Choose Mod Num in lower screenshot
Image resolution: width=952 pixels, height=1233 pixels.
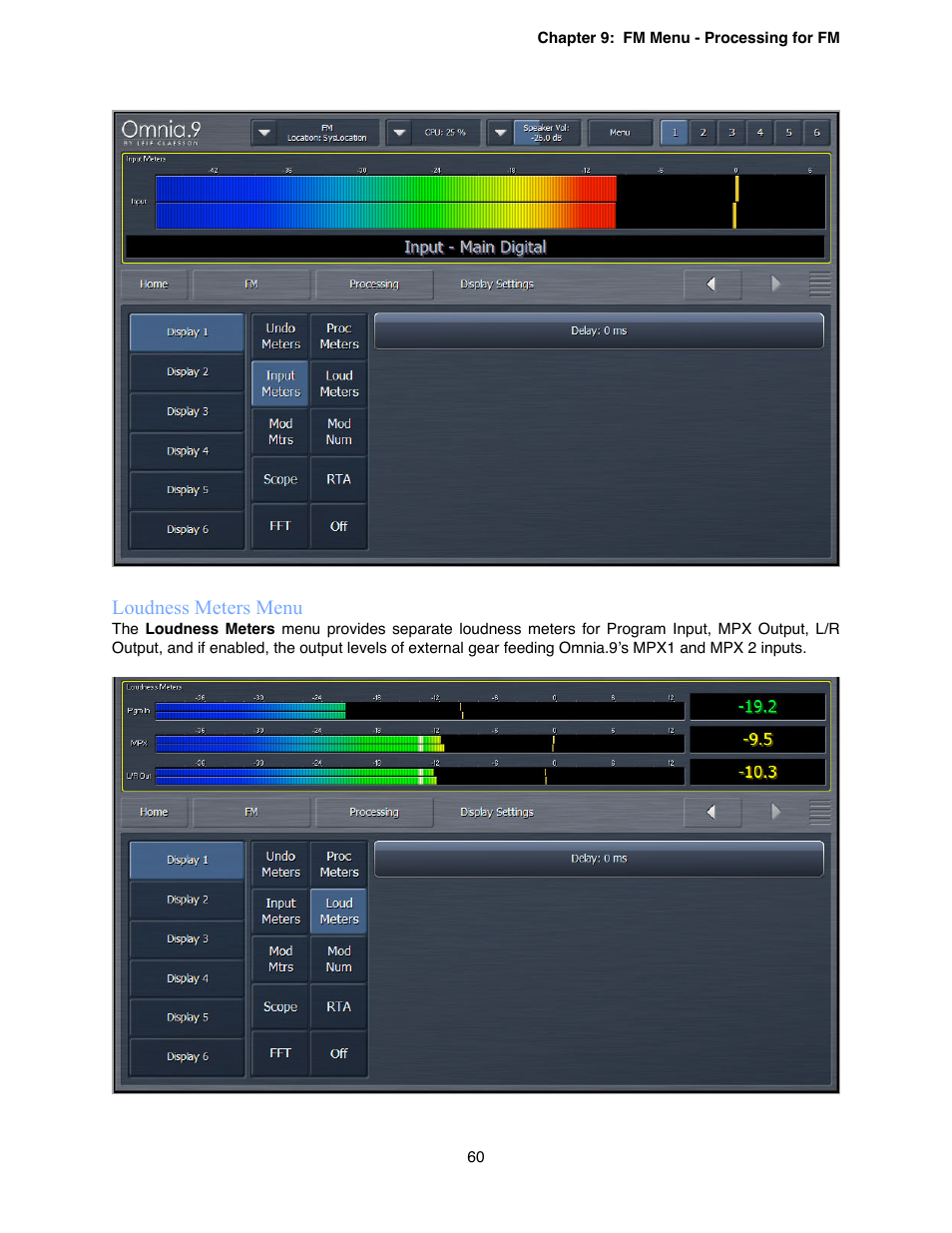point(339,959)
